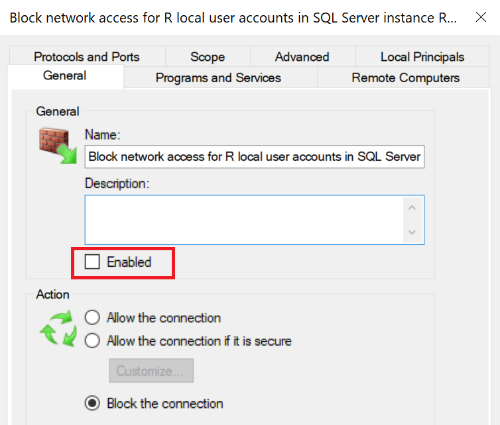Screen dimensions: 500x425
Task: Focus the Description text box
Action: 244,220
